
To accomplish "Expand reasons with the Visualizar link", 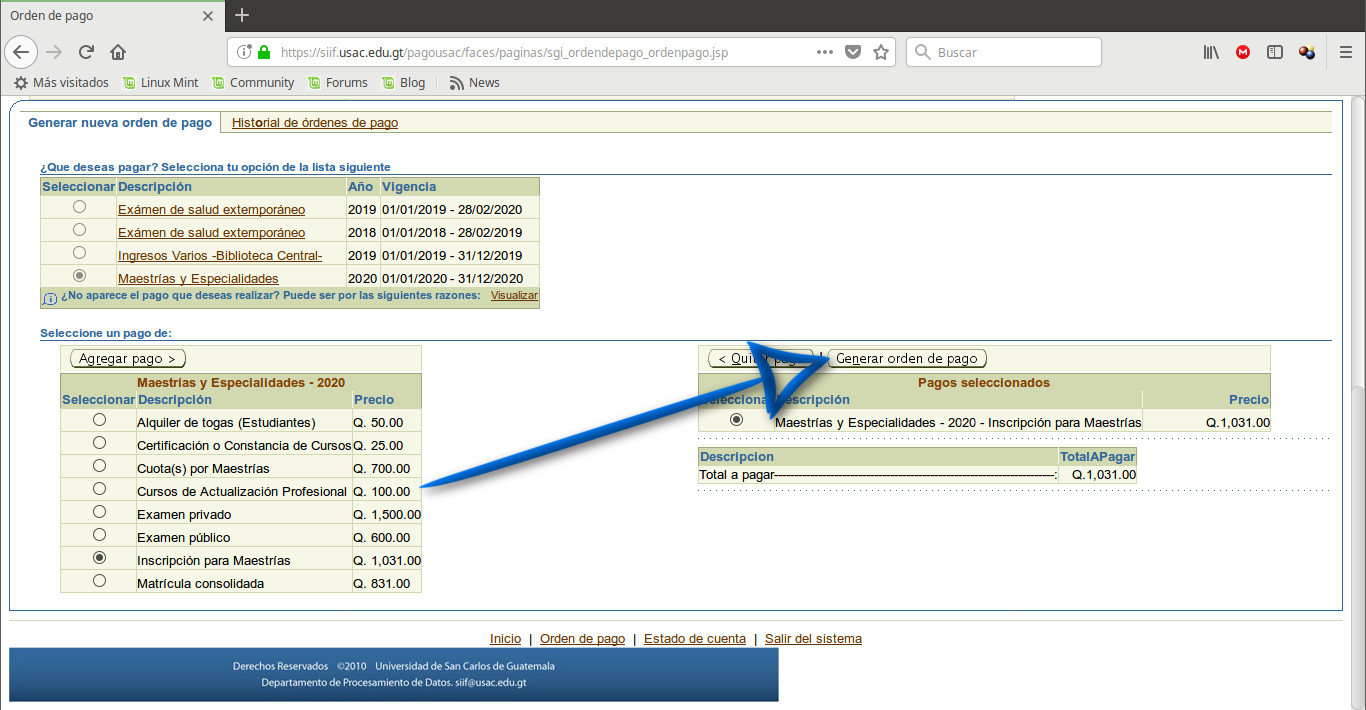I will pyautogui.click(x=514, y=296).
